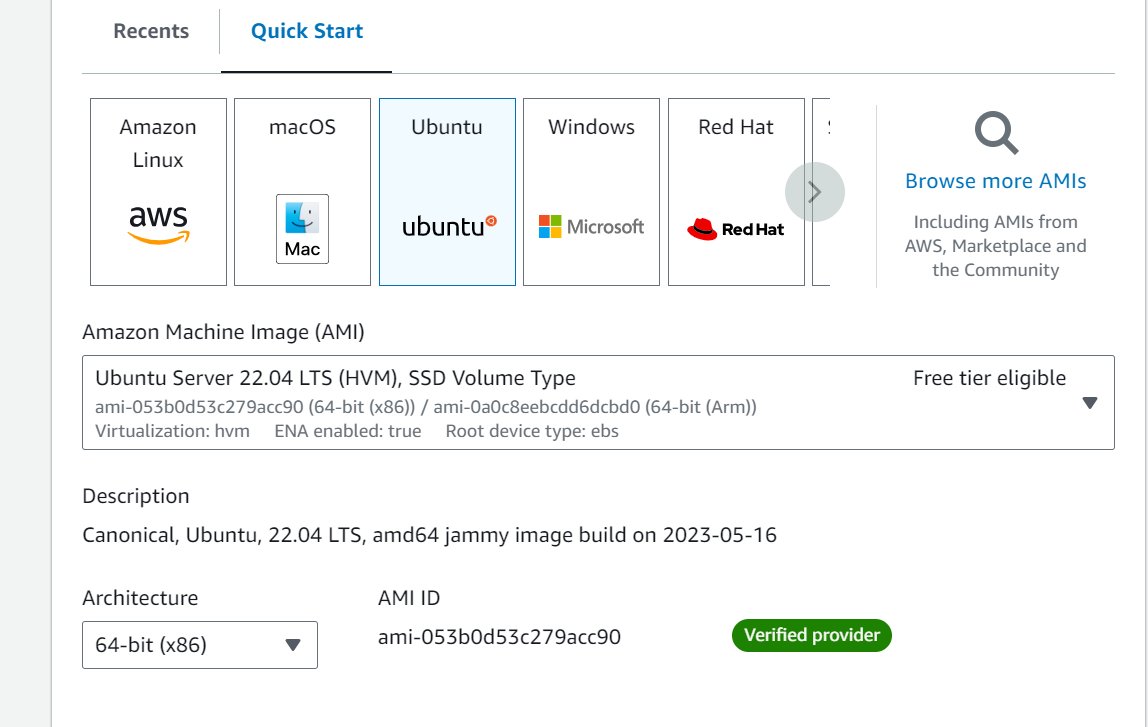Image resolution: width=1148 pixels, height=727 pixels.
Task: Click the 'Including AMIs from AWS' caption
Action: pyautogui.click(x=996, y=246)
